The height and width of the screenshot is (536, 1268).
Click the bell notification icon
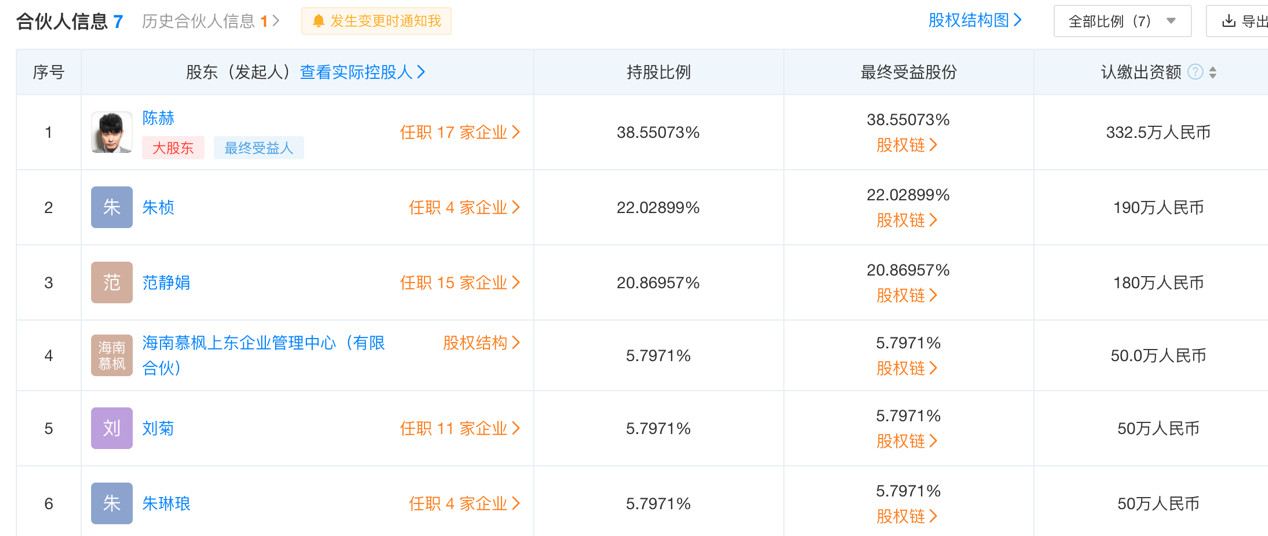pos(319,21)
